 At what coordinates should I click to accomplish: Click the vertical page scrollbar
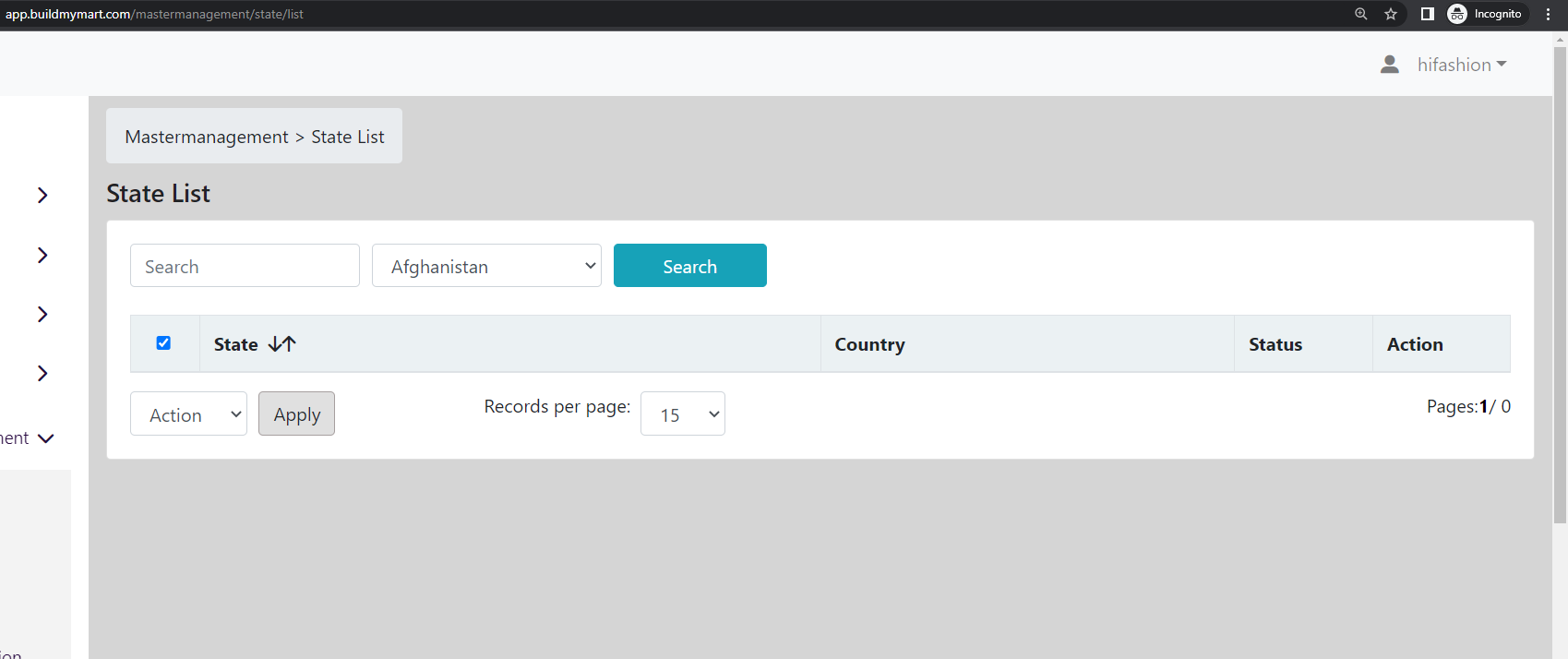tap(1560, 286)
